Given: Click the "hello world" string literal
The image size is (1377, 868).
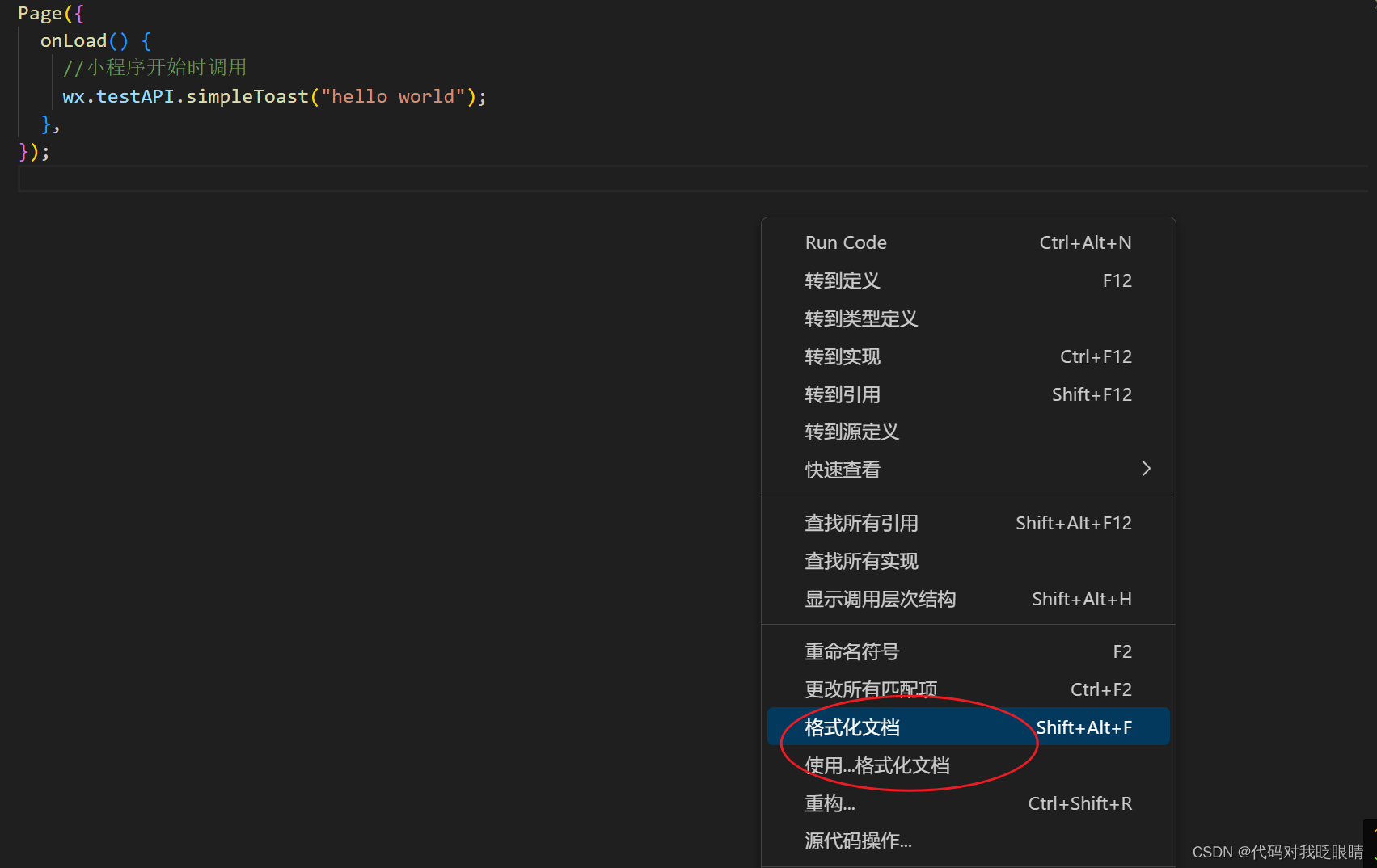Looking at the screenshot, I should coord(393,96).
